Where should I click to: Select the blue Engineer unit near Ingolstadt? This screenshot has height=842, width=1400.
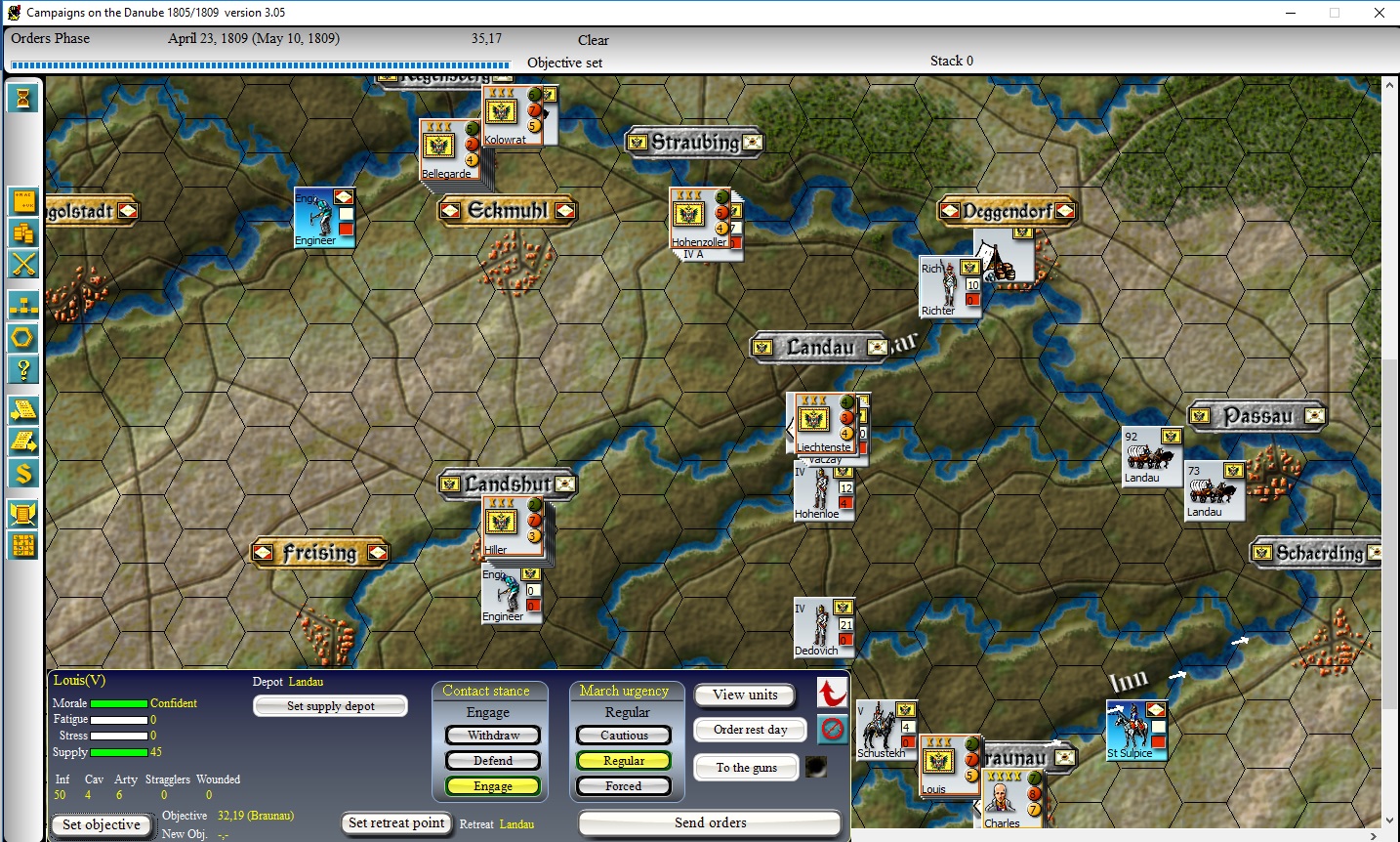tap(324, 218)
